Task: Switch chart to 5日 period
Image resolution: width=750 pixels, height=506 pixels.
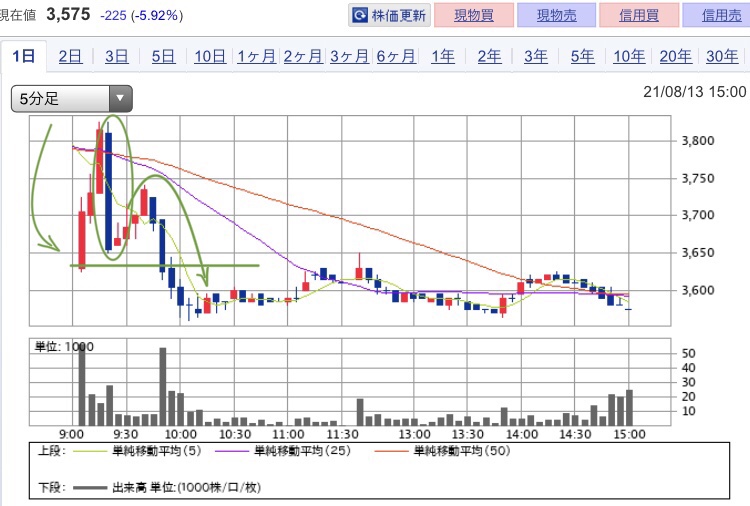Action: click(163, 56)
